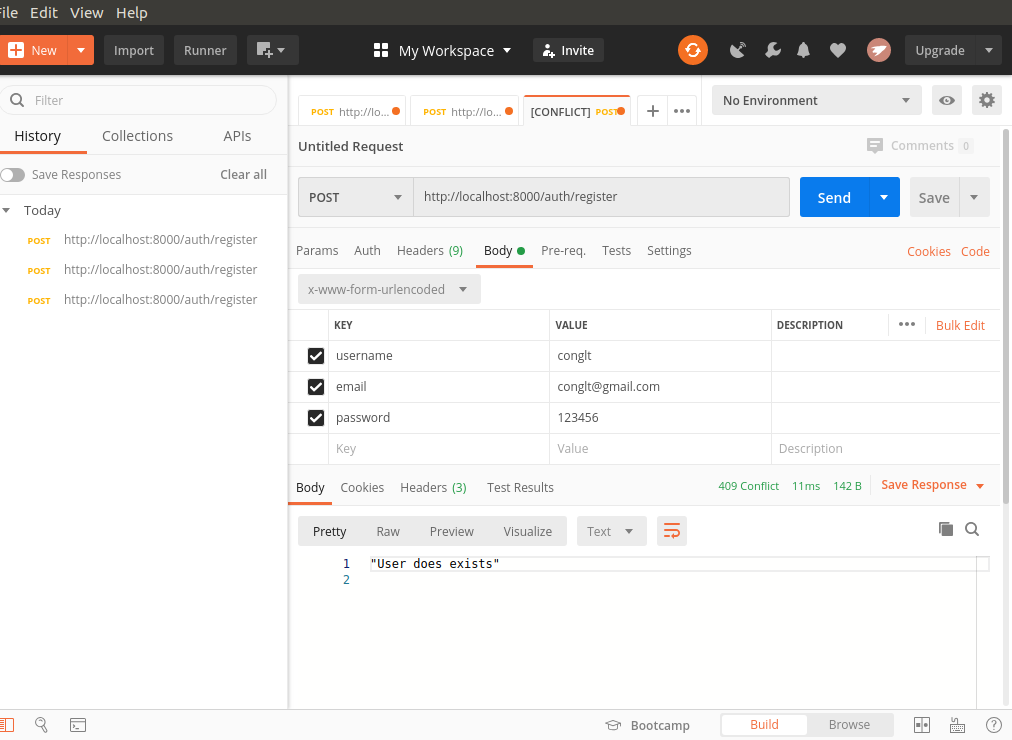Viewport: 1012px width, 740px height.
Task: Uncheck the username parameter checkbox
Action: pos(316,356)
